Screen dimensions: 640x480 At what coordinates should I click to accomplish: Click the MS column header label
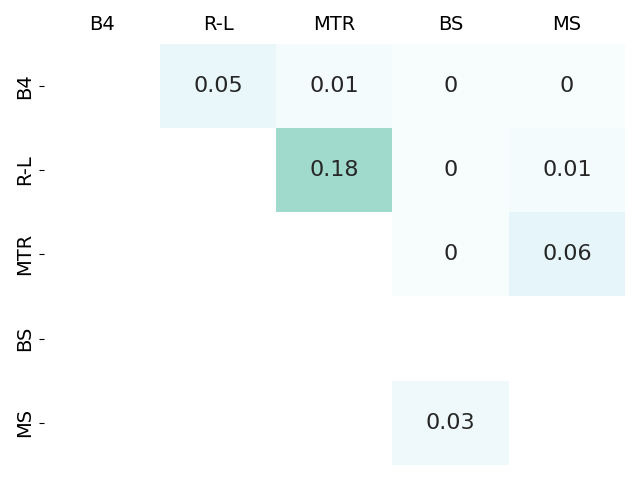[x=567, y=24]
